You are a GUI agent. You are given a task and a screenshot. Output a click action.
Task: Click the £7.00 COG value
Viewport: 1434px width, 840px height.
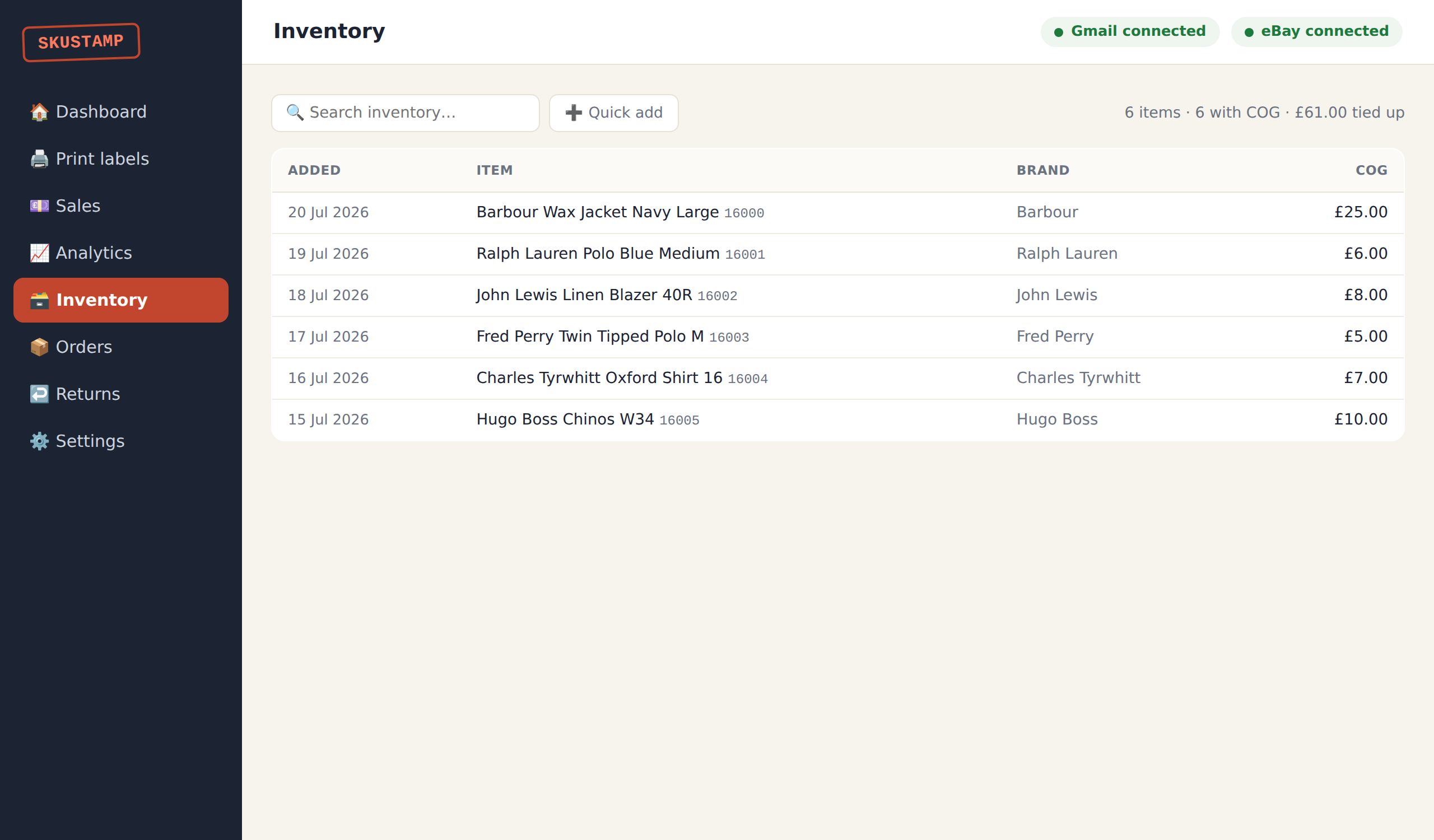point(1366,379)
